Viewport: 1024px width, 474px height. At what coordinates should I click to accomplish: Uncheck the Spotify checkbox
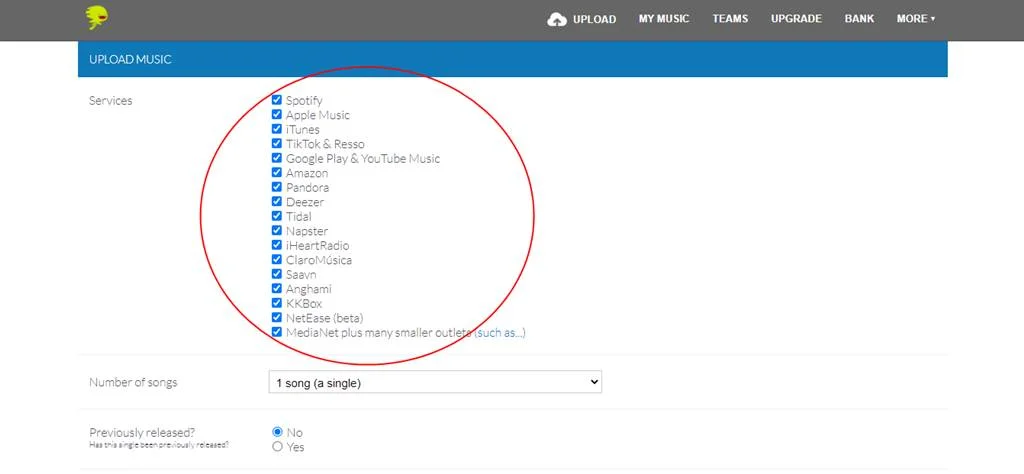point(277,100)
